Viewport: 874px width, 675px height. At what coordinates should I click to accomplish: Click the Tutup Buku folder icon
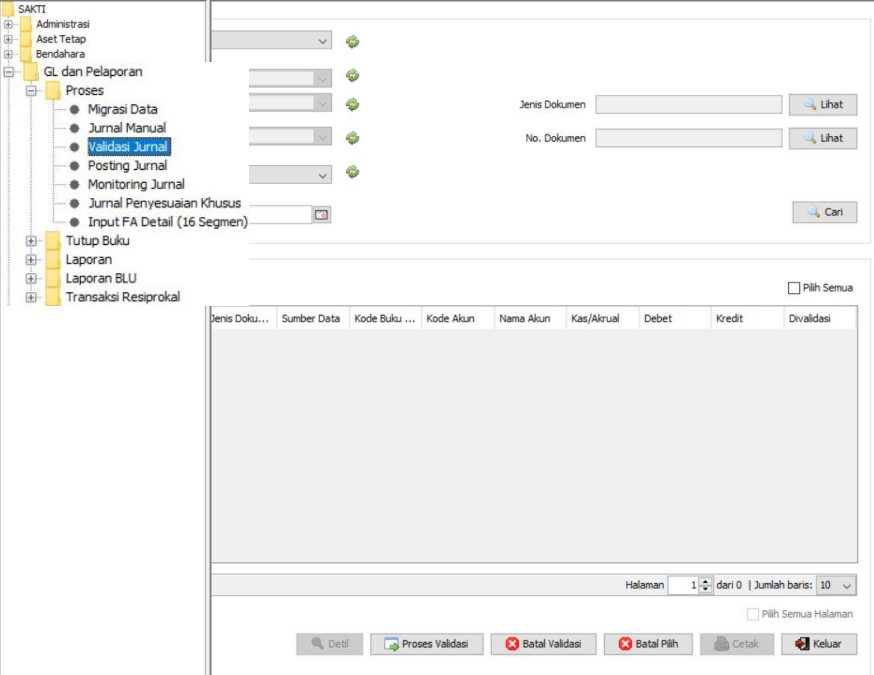(52, 241)
